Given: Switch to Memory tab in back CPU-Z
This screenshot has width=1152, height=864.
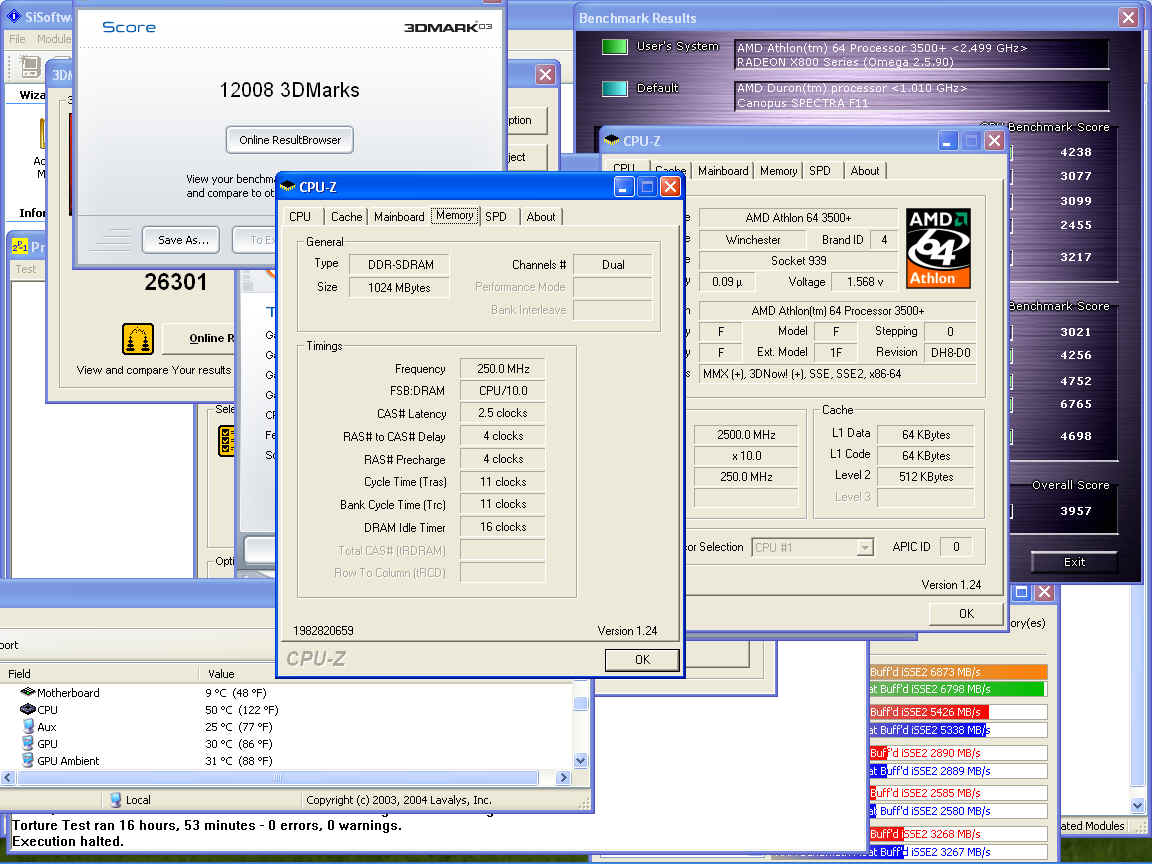Looking at the screenshot, I should tap(779, 170).
